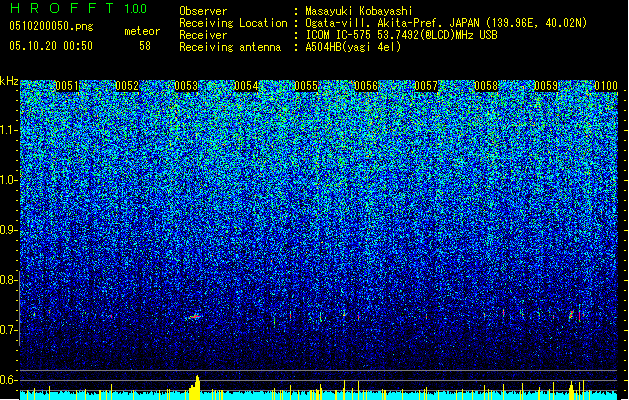
Task: Click the version number 1.00
Action: click(136, 8)
